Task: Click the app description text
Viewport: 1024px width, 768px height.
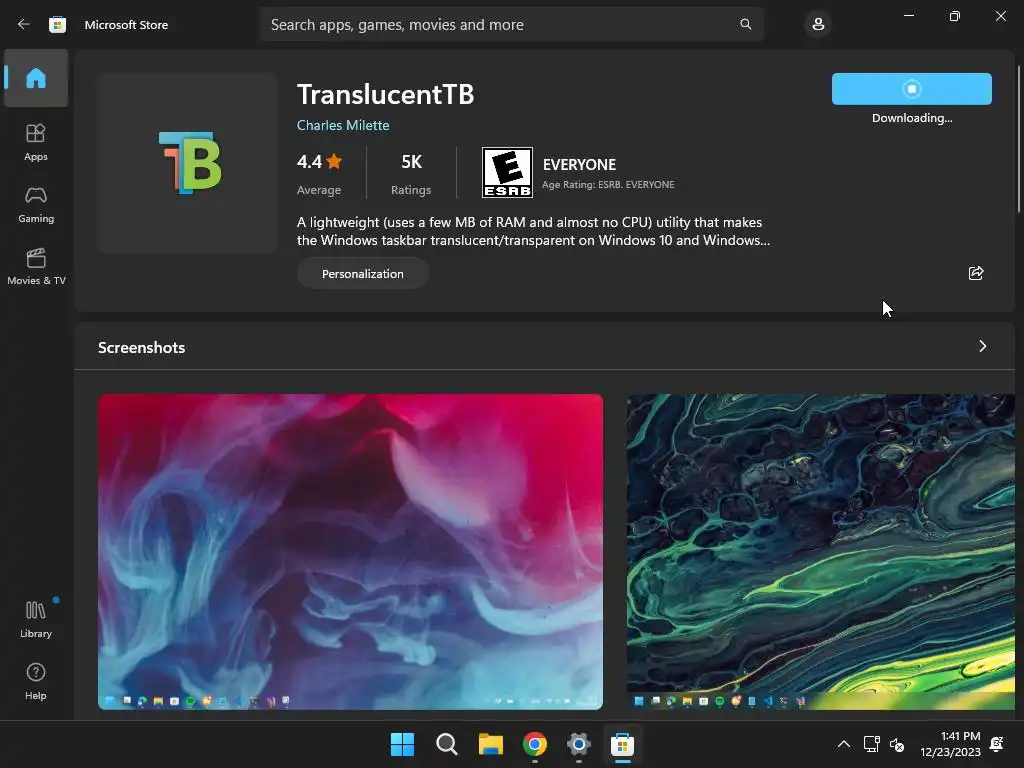Action: 534,231
